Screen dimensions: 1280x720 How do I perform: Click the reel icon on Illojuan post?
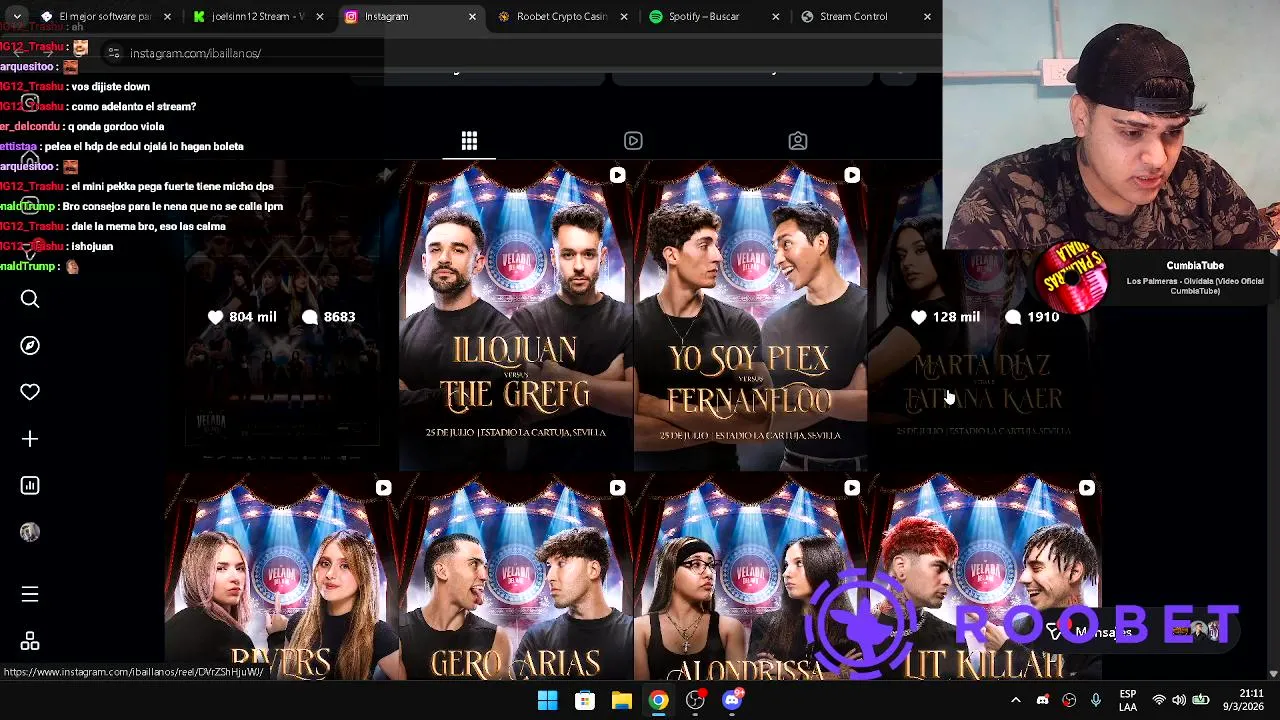tap(617, 175)
